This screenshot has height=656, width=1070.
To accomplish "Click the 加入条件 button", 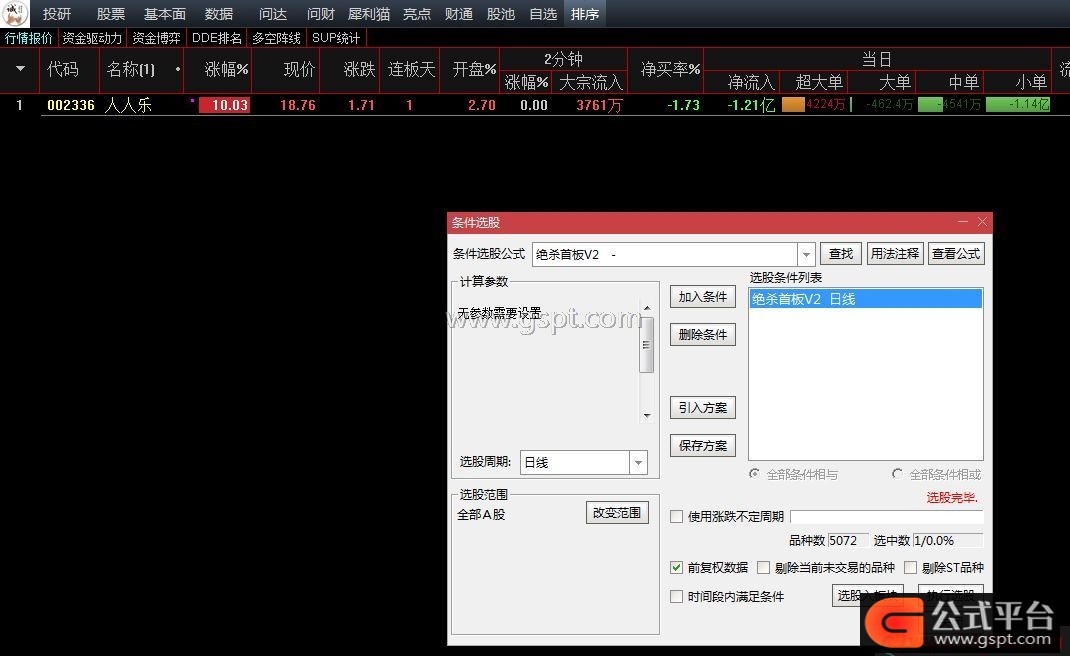I will pos(703,297).
